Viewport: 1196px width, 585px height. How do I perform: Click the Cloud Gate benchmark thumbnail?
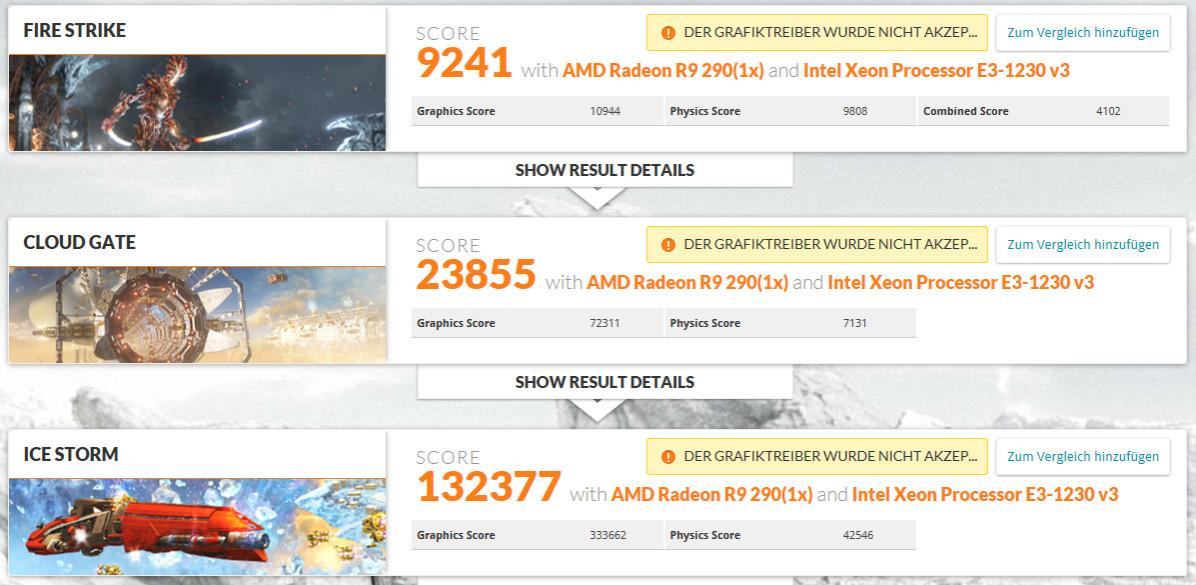coord(197,315)
